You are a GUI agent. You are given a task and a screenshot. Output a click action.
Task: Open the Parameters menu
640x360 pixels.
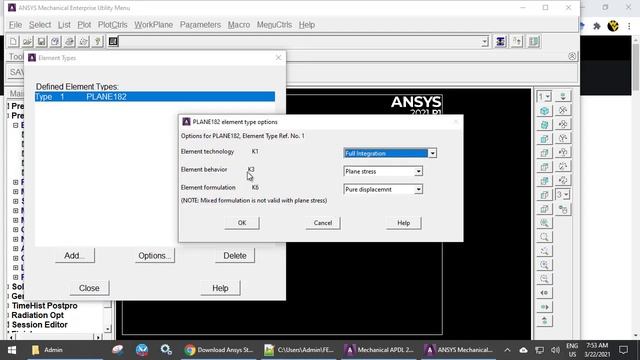[200, 25]
